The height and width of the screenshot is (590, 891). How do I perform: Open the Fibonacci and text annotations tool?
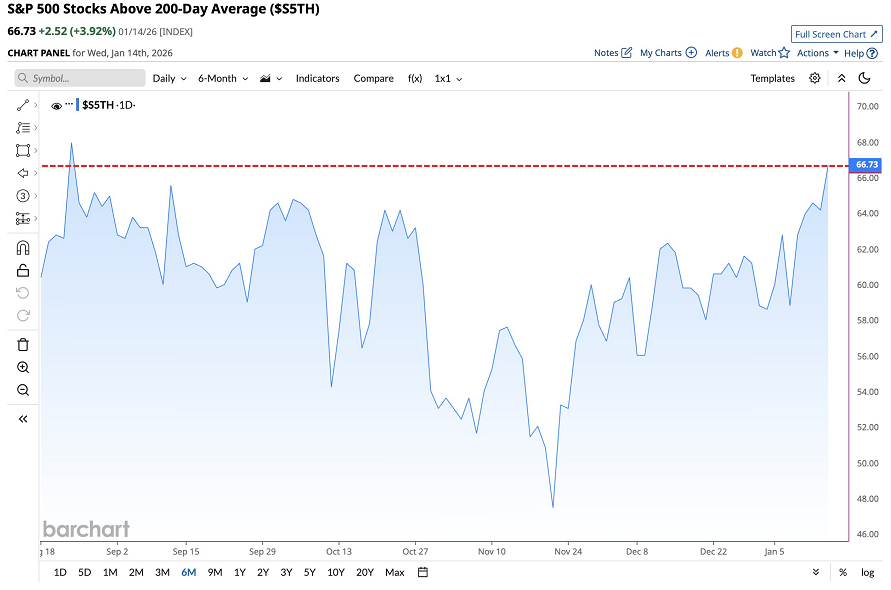23,128
